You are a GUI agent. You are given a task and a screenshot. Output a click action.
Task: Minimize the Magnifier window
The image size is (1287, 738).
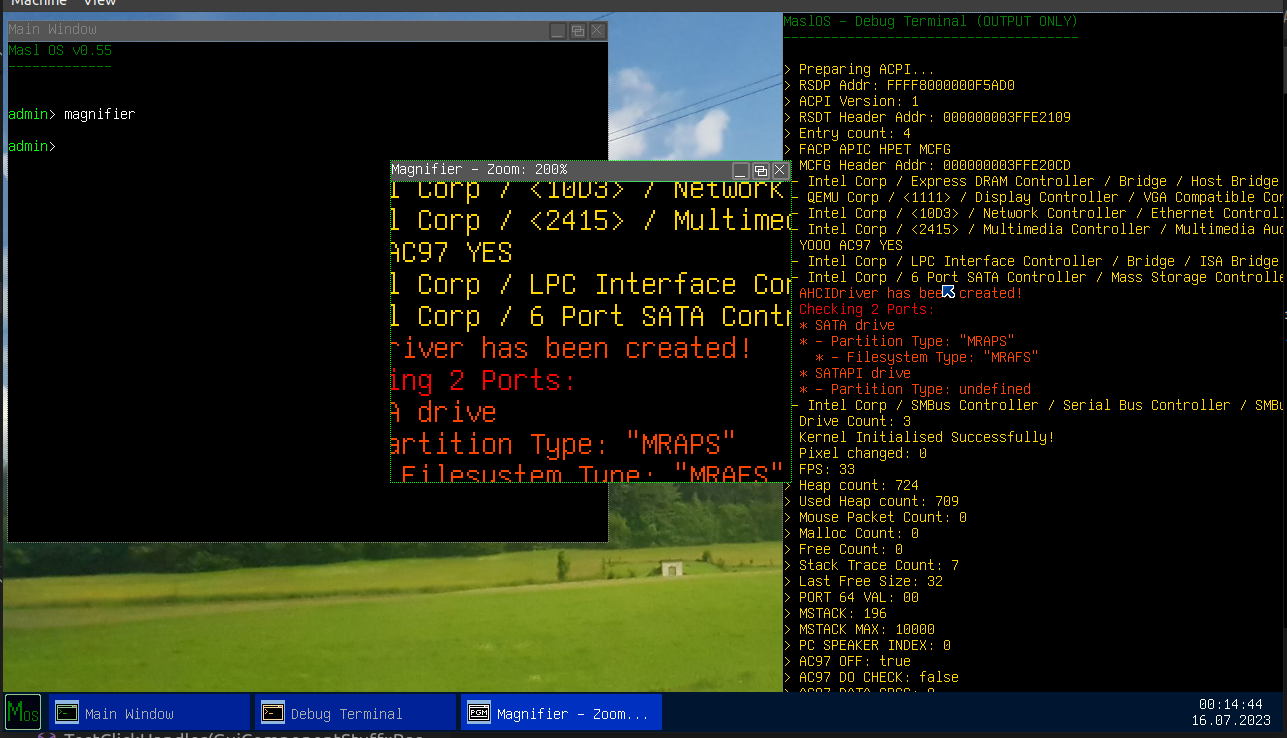tap(741, 171)
